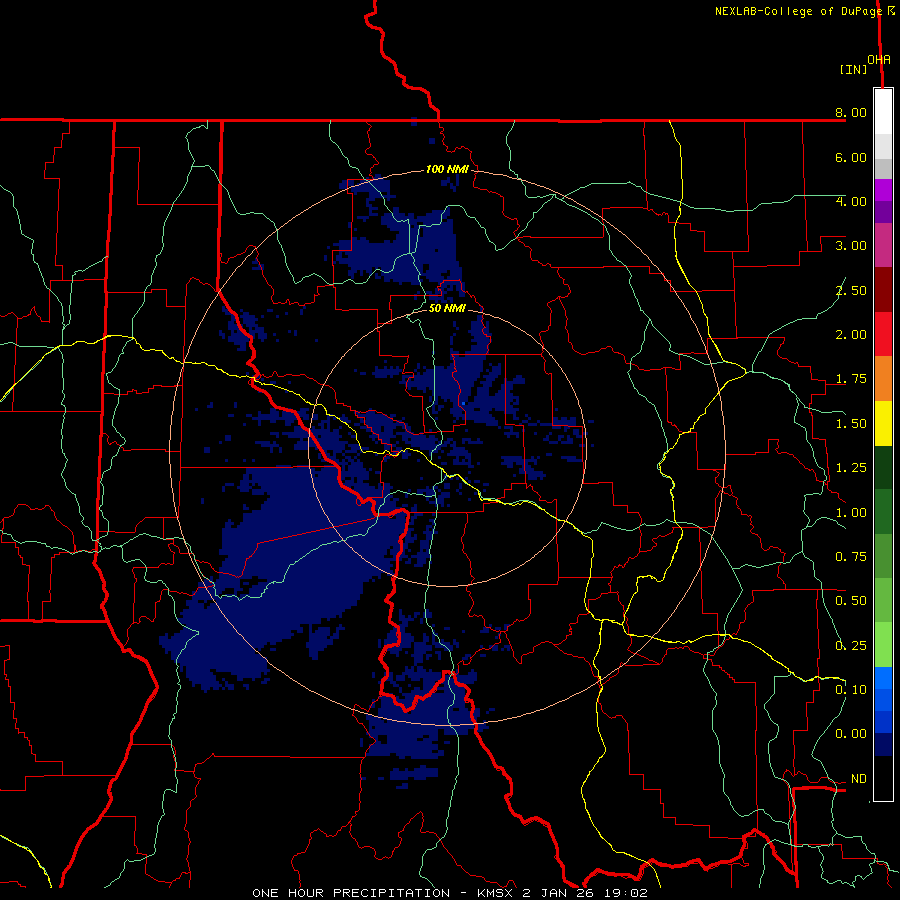The height and width of the screenshot is (900, 900).
Task: Click the 2.00 legend value
Action: 851,335
